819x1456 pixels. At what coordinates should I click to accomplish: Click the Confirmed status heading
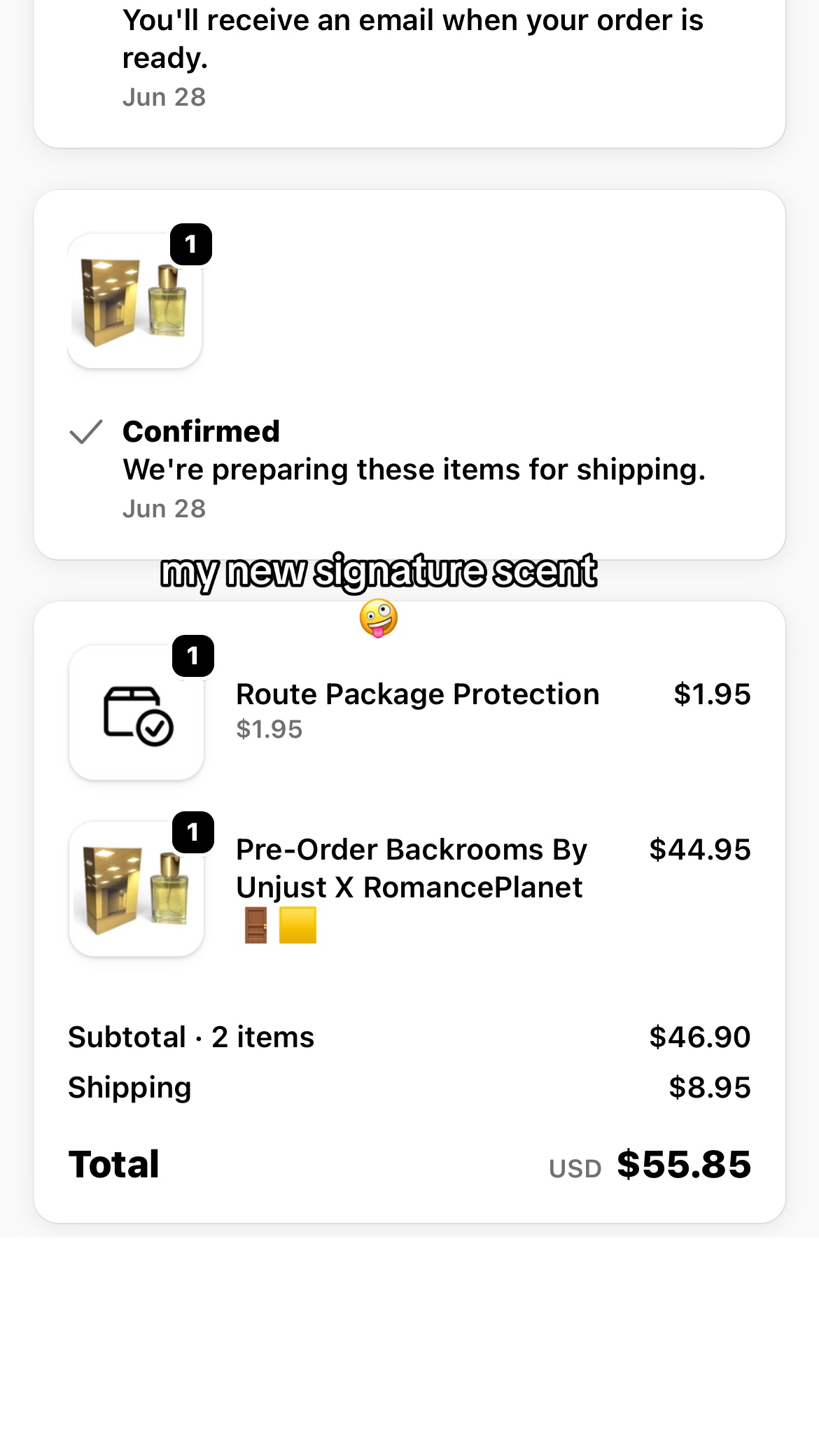coord(201,431)
